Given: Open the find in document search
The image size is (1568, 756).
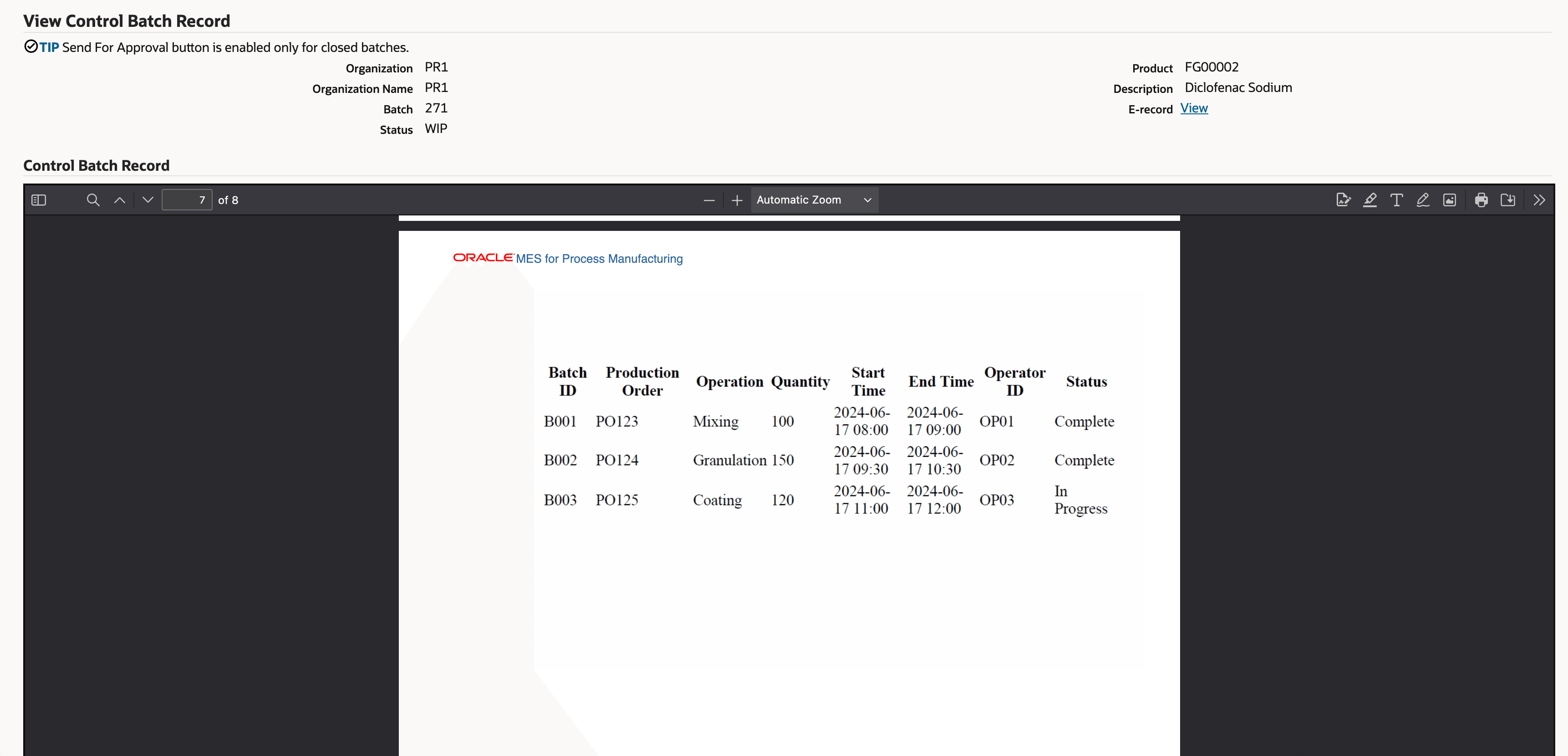Looking at the screenshot, I should [92, 199].
